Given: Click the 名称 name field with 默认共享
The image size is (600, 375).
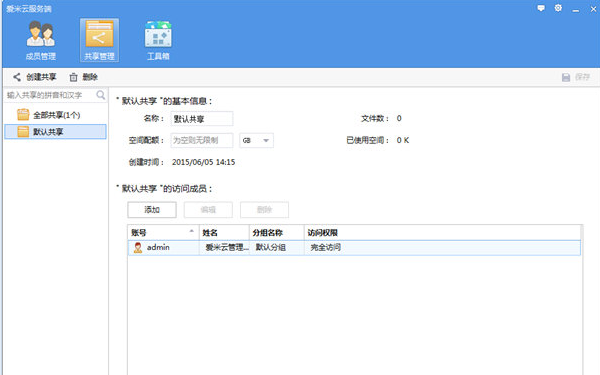Looking at the screenshot, I should 202,119.
